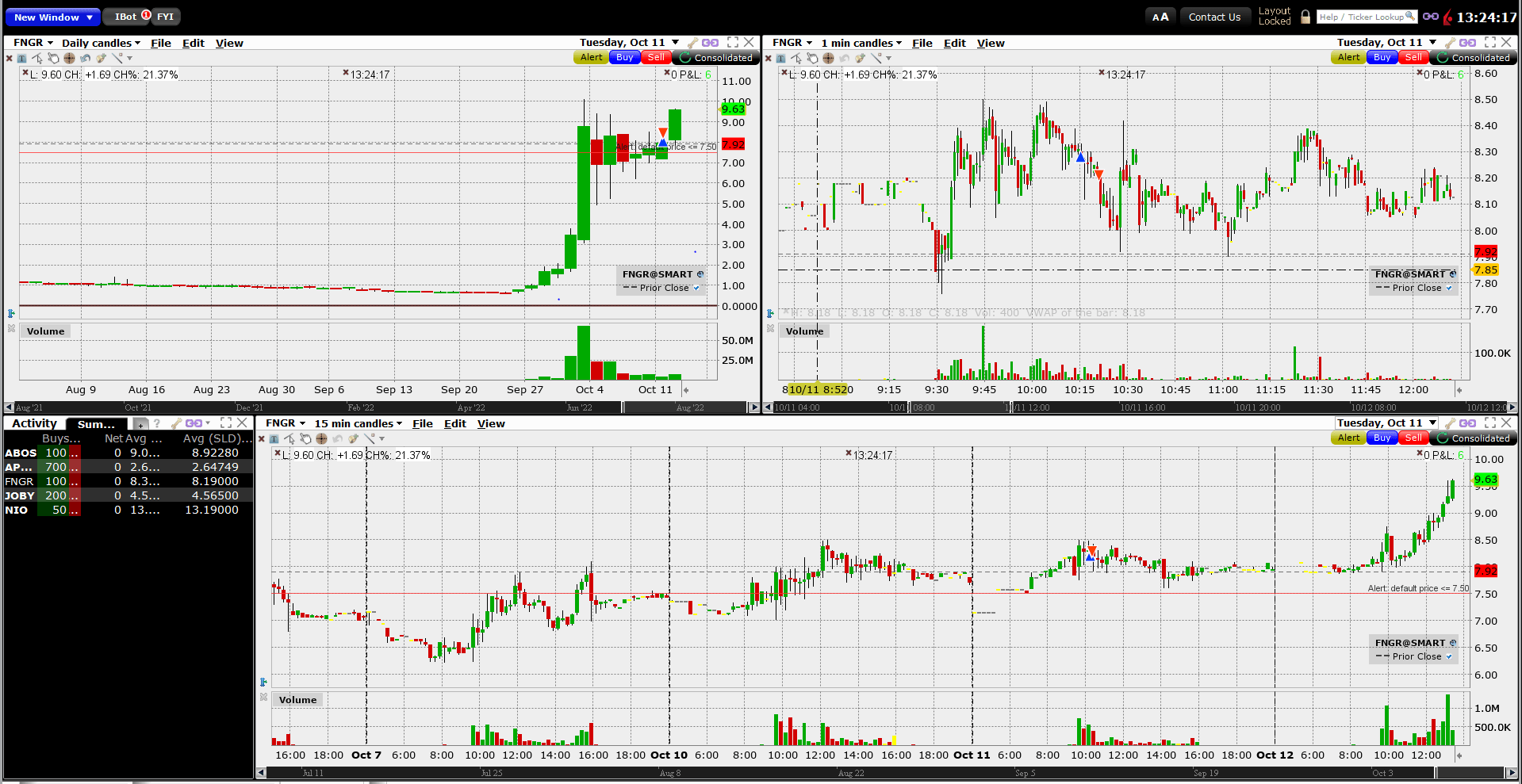Click the undo arrow in daily chart toolbar
This screenshot has height=784, width=1522.
(85, 59)
